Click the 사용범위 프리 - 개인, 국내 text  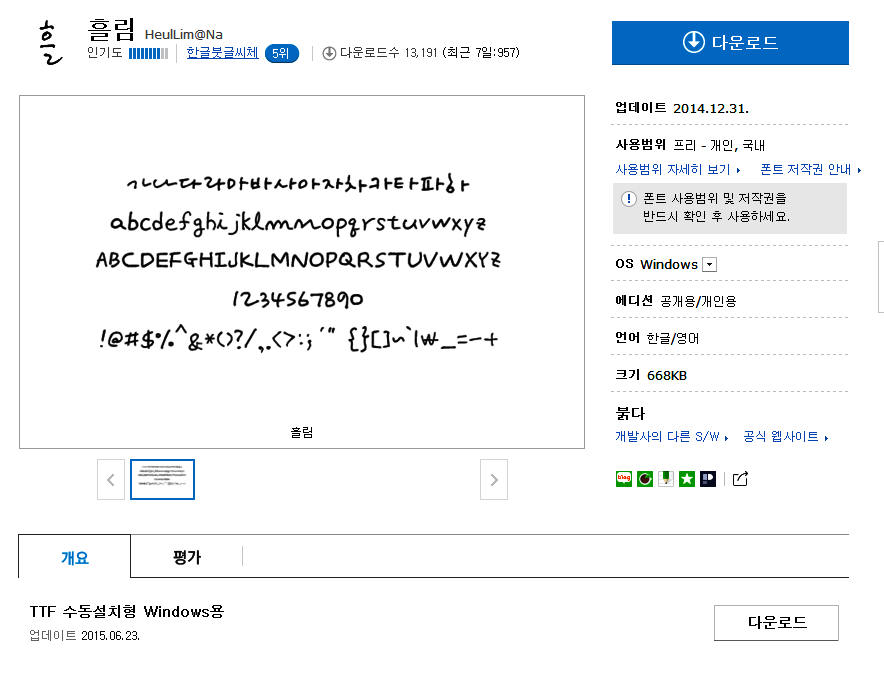click(689, 145)
